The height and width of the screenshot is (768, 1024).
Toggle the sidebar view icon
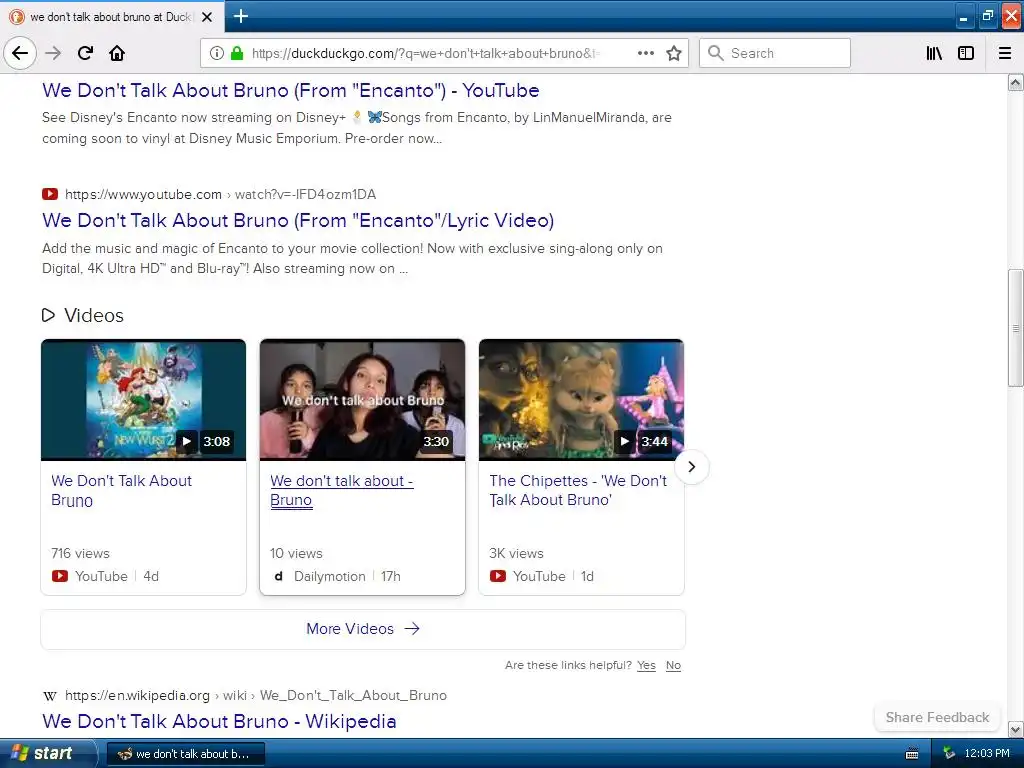[966, 53]
